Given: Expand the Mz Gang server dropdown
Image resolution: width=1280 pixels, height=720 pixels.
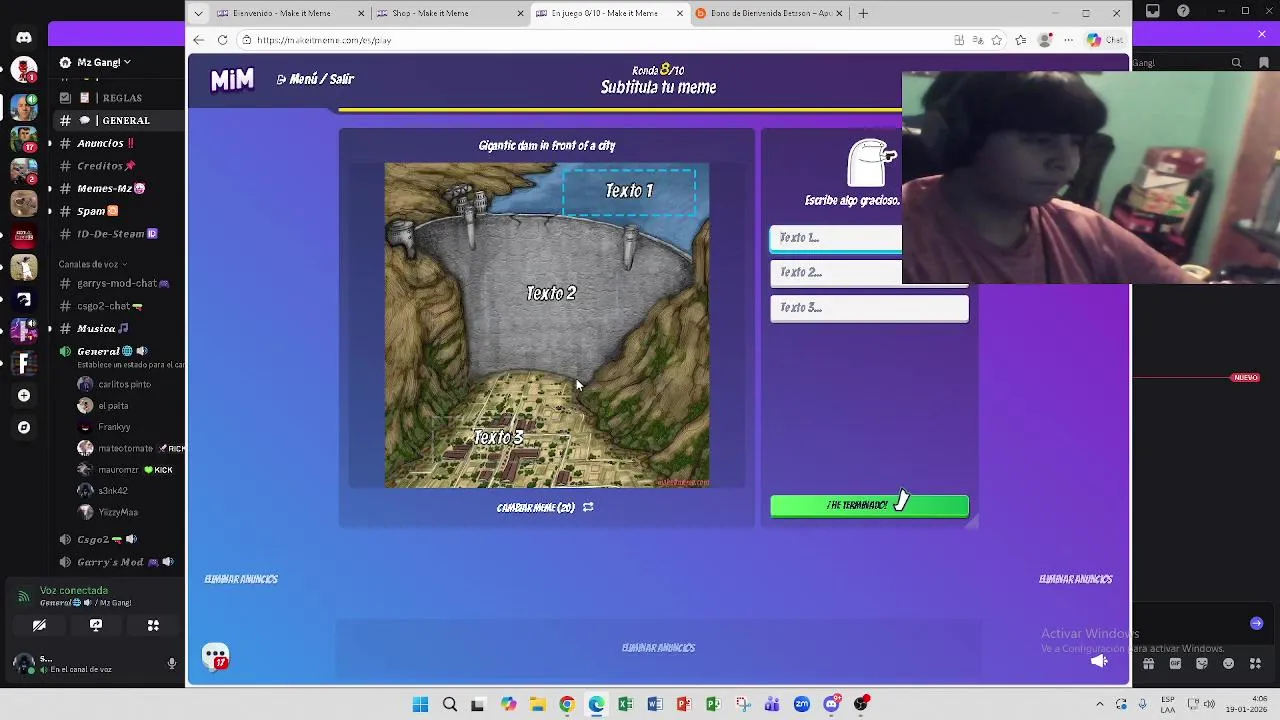Looking at the screenshot, I should [x=127, y=62].
